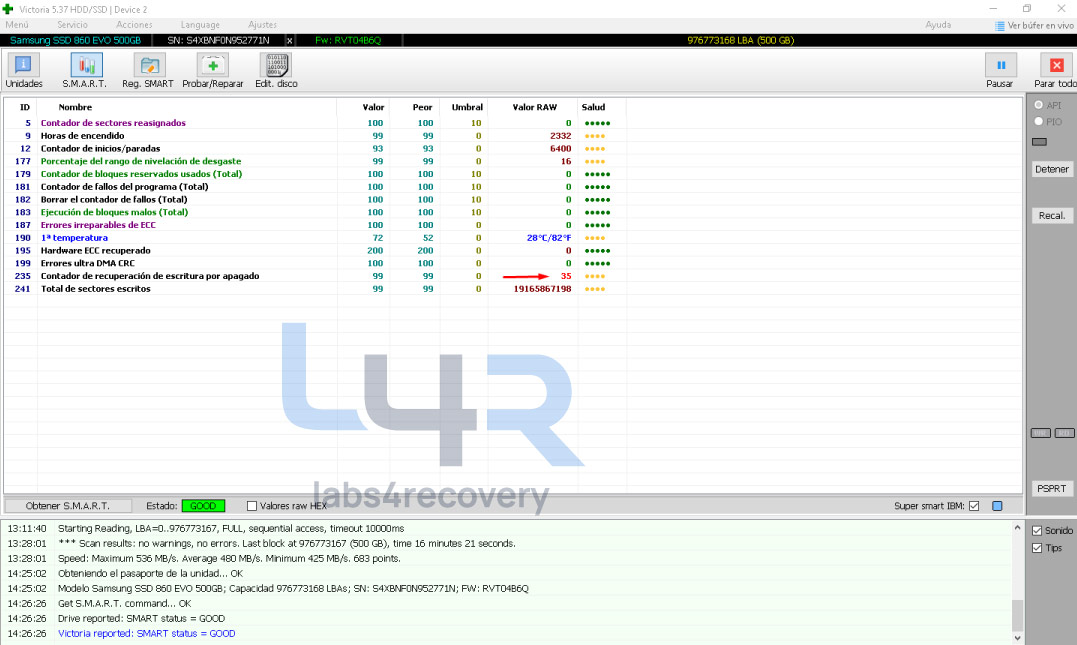Click raw value 2332
Image resolution: width=1077 pixels, height=645 pixels.
click(560, 136)
